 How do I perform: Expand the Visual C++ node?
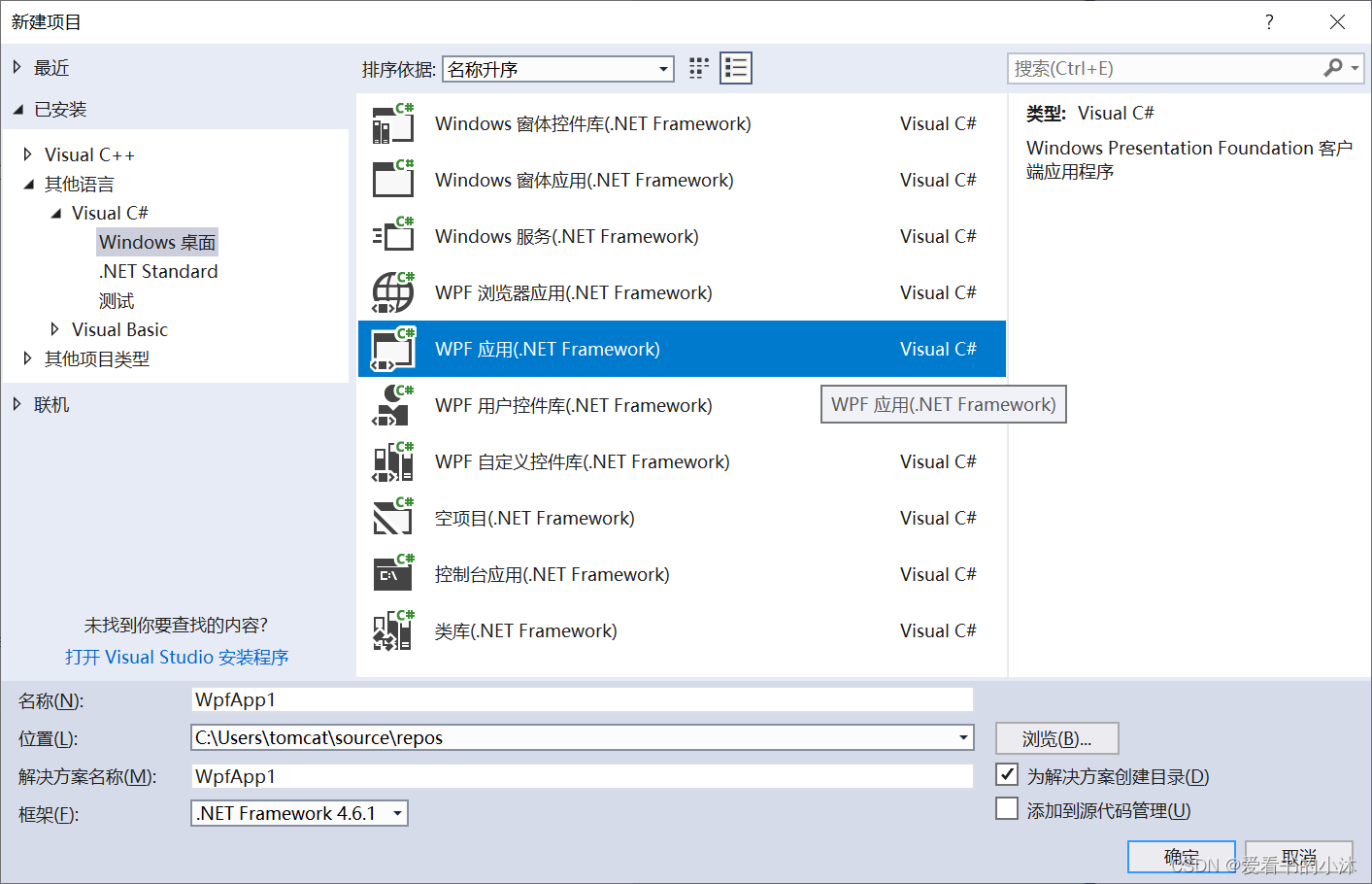click(27, 154)
